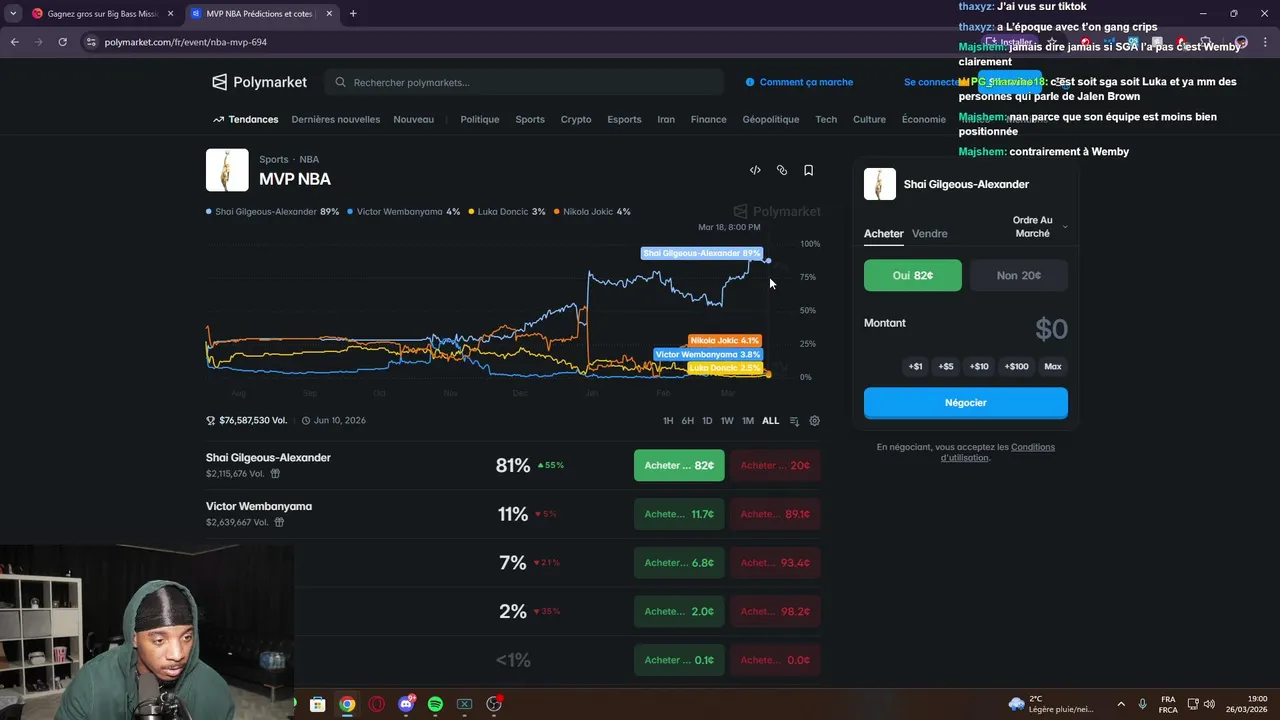Open the chart settings gear
The height and width of the screenshot is (720, 1280).
pyautogui.click(x=814, y=421)
